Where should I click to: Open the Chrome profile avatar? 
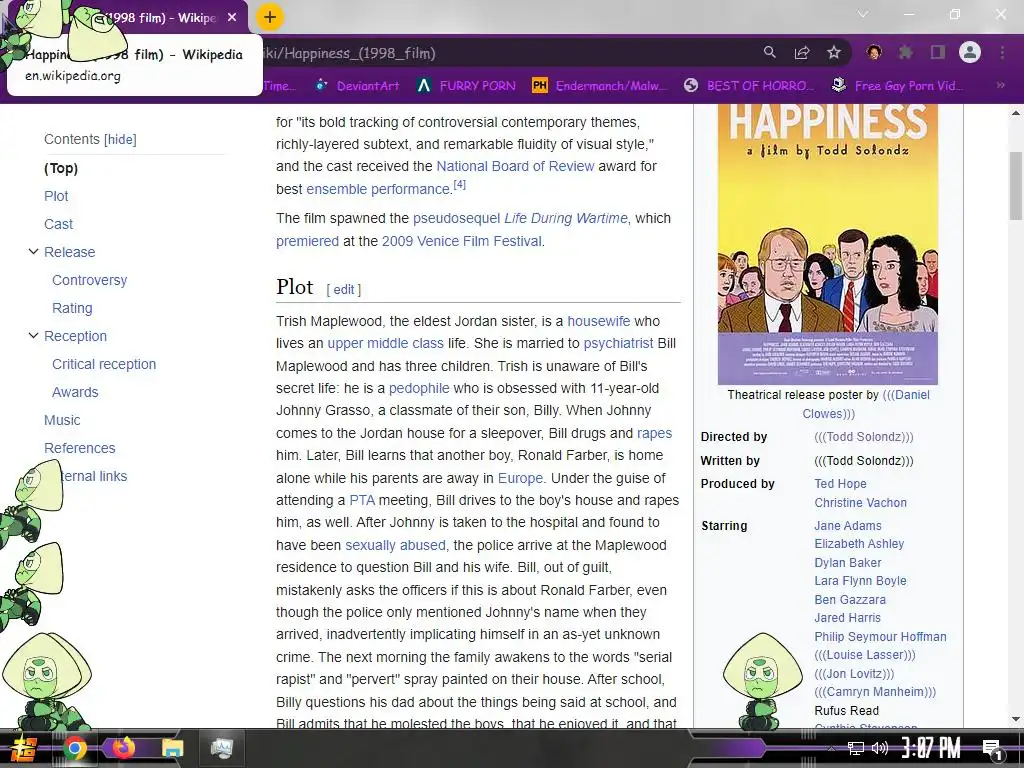970,52
